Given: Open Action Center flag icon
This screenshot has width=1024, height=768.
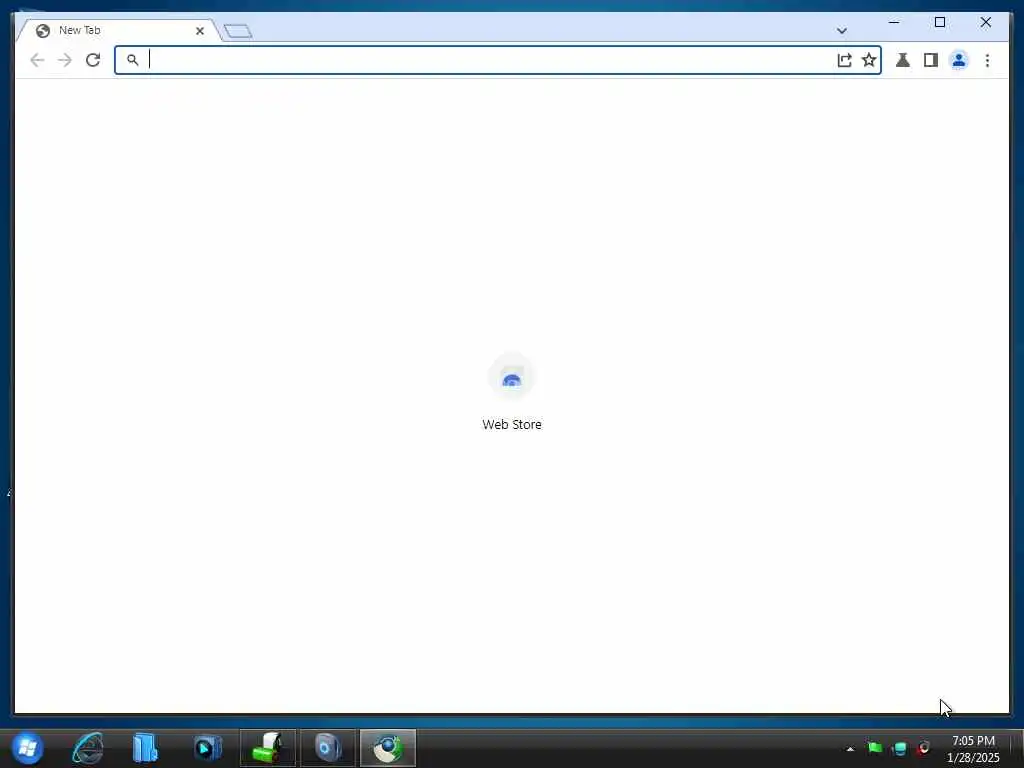Looking at the screenshot, I should [875, 748].
